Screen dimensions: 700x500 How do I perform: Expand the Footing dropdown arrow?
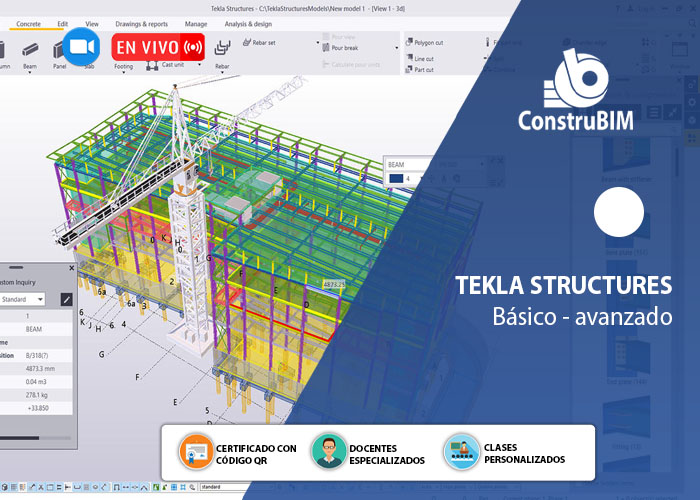[123, 72]
